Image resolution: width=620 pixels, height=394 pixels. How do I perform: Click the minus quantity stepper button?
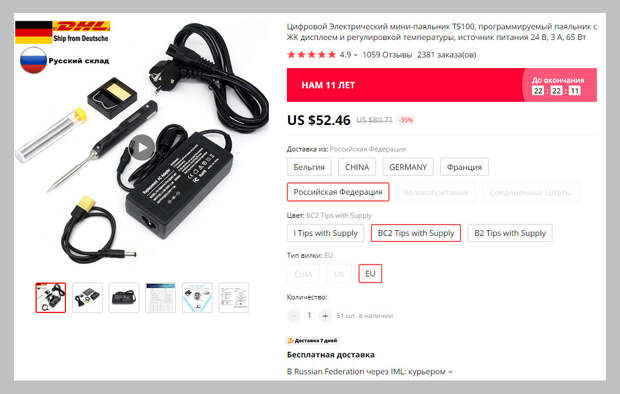pyautogui.click(x=293, y=316)
